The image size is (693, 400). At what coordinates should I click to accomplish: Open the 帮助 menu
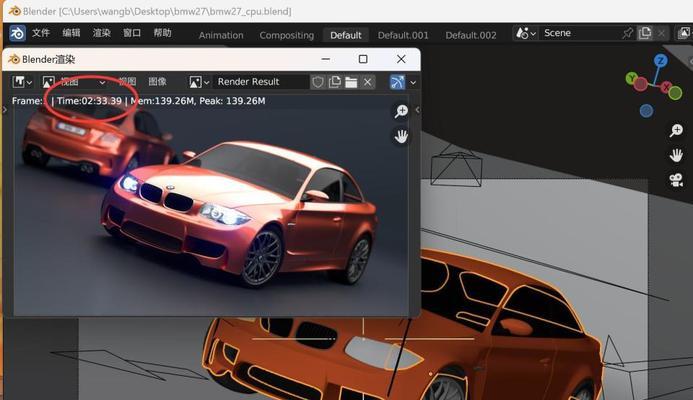(162, 33)
